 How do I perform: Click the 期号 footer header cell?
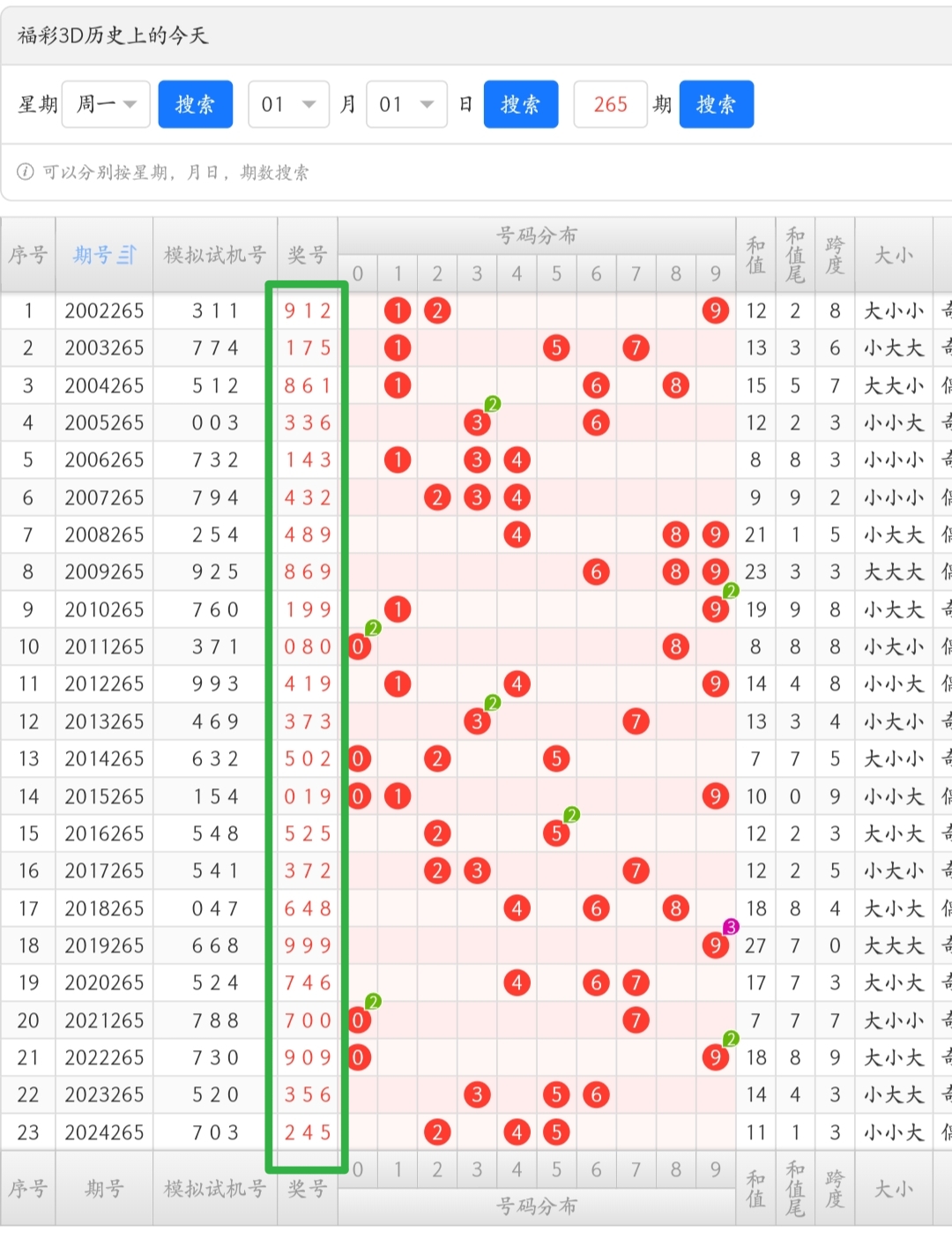pos(104,1189)
